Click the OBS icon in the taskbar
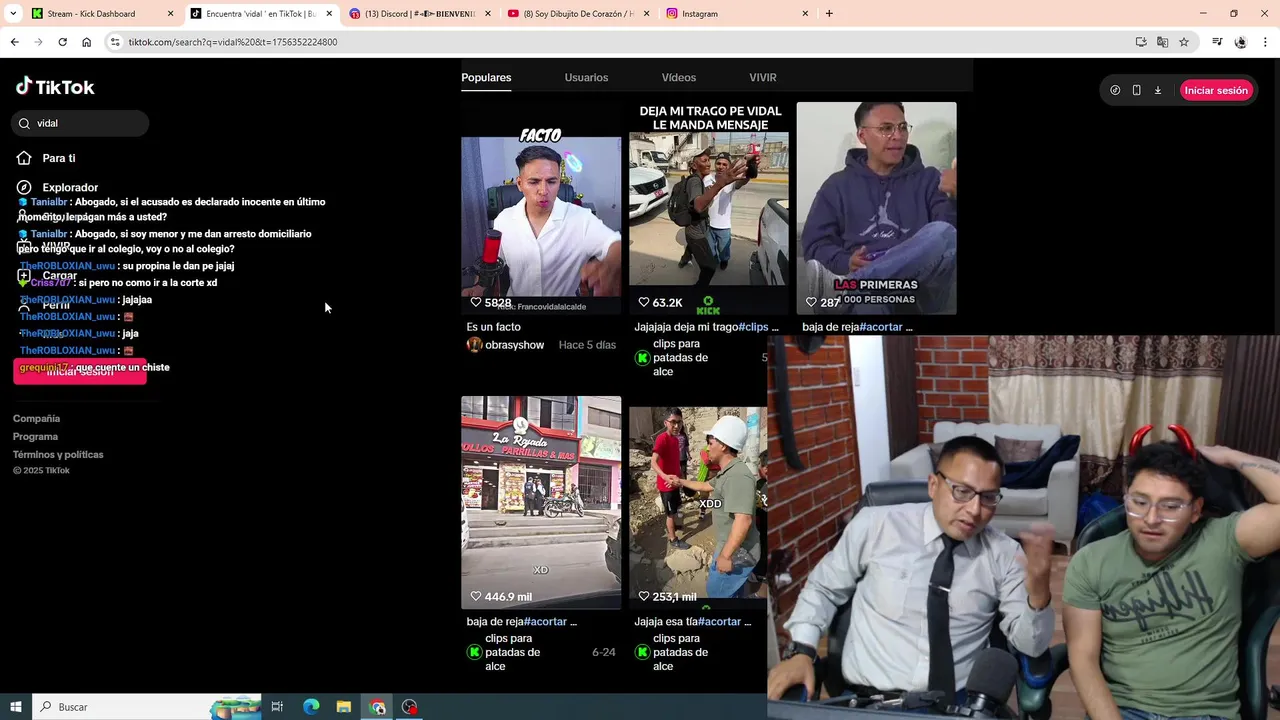The height and width of the screenshot is (720, 1280). pos(409,707)
